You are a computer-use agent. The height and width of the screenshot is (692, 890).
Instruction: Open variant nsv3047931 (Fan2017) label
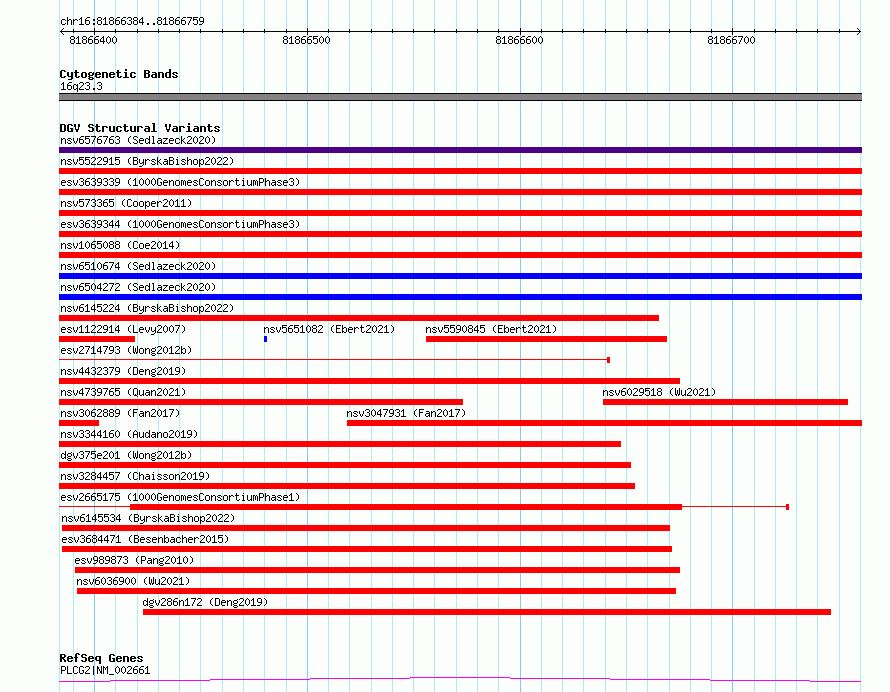point(406,413)
